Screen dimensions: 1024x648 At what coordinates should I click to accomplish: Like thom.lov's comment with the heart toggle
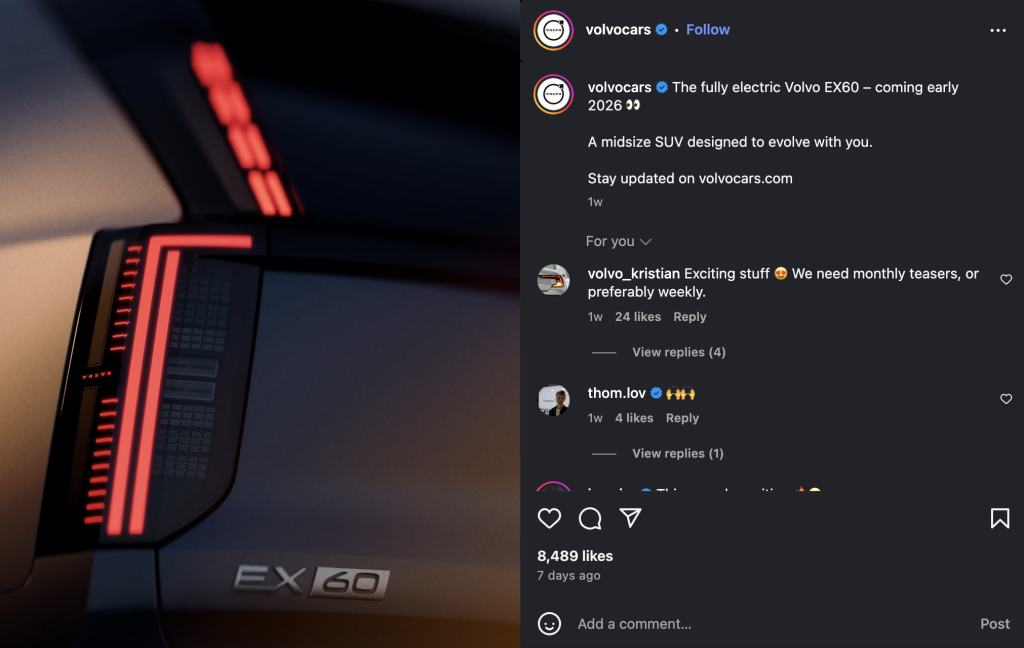pos(1006,399)
